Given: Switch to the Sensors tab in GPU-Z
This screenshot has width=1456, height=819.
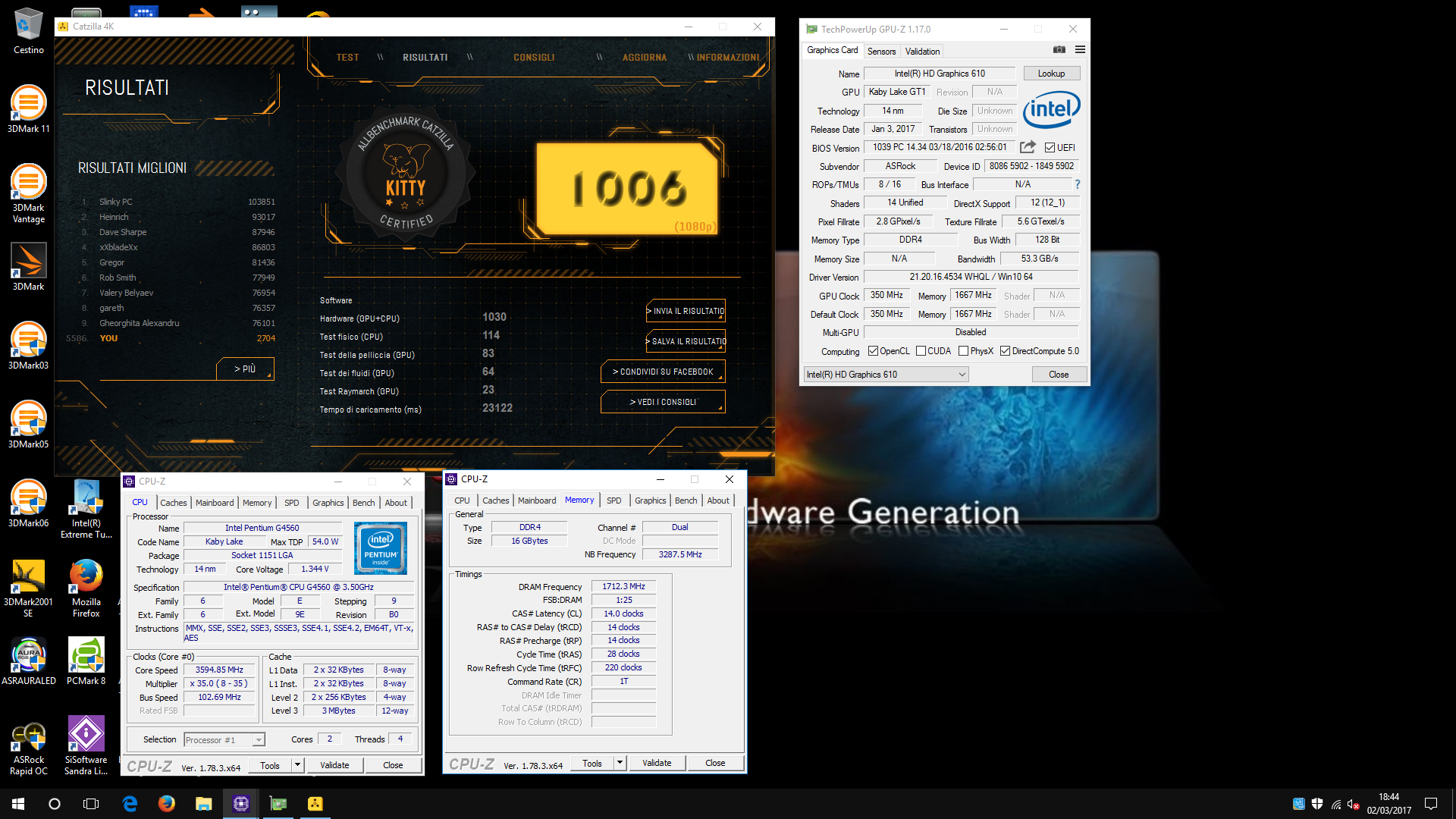Looking at the screenshot, I should tap(881, 51).
